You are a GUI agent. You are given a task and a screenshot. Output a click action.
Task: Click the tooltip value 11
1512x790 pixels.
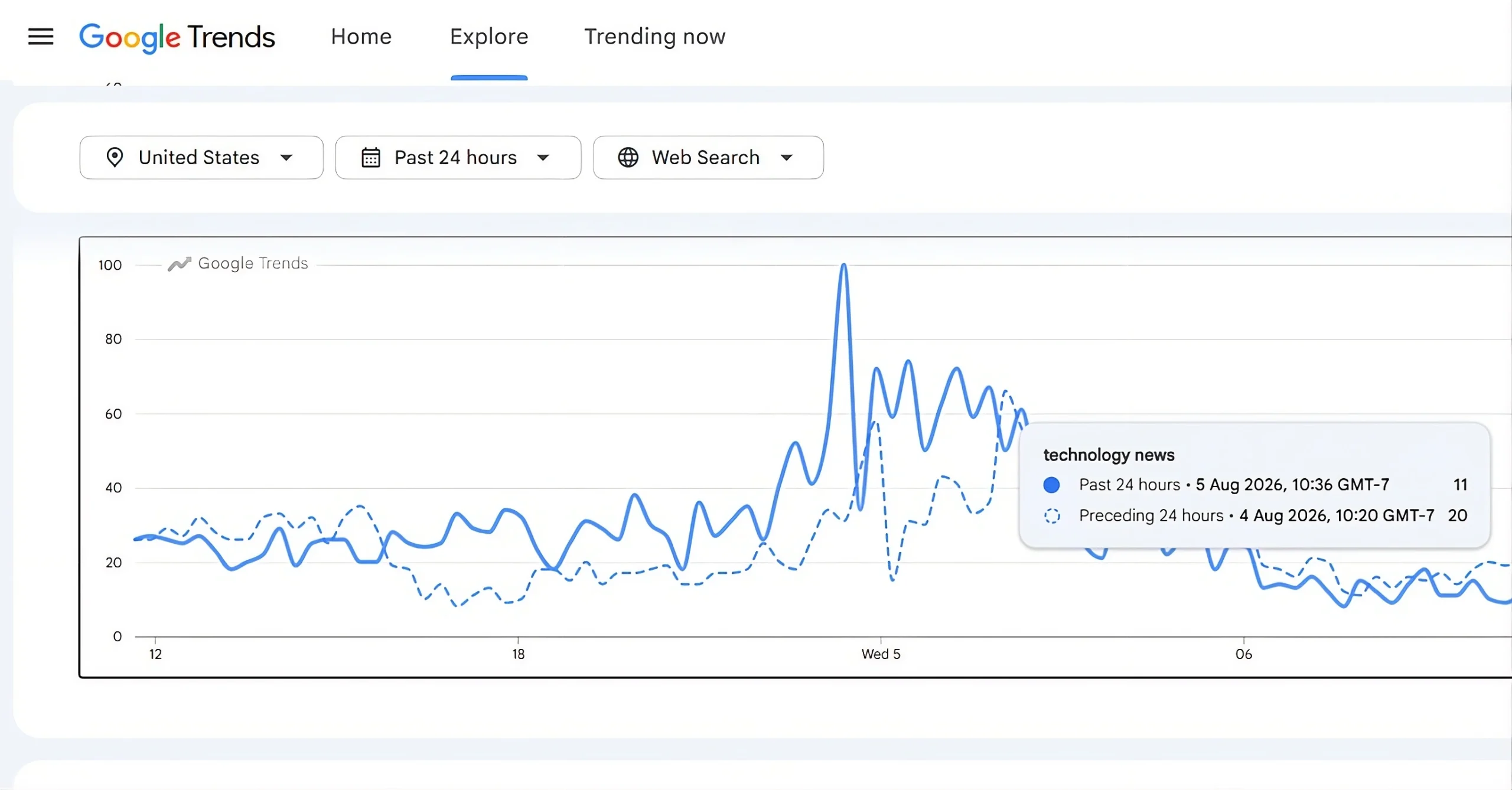pos(1460,485)
